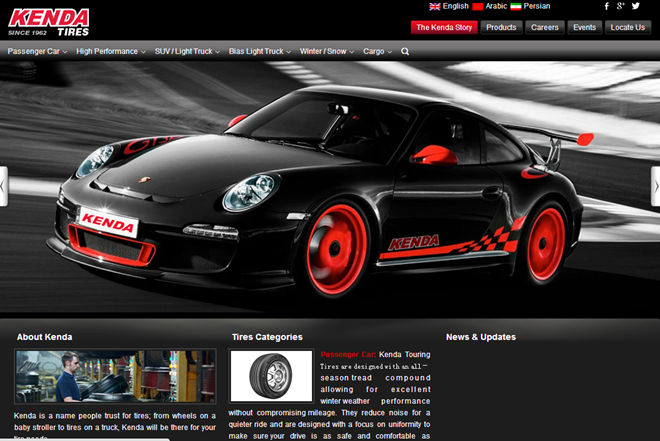Click the Tires Categories heading
Image resolution: width=660 pixels, height=441 pixels.
coord(267,337)
